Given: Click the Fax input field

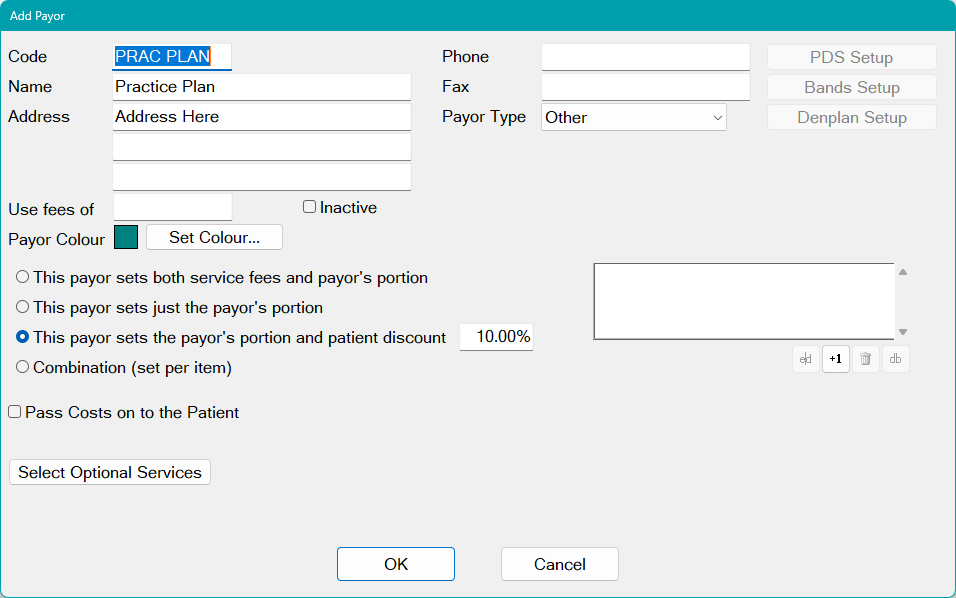Looking at the screenshot, I should pyautogui.click(x=646, y=87).
